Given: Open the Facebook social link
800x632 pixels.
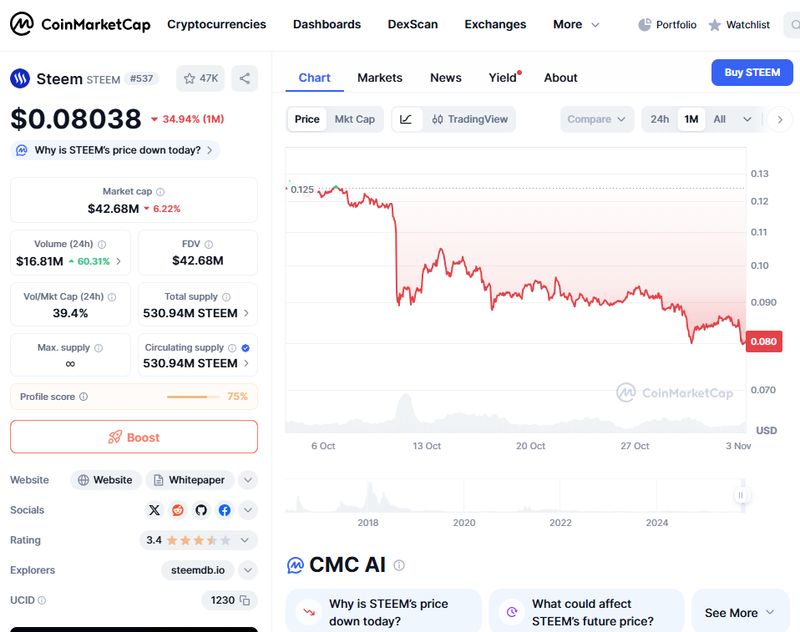Looking at the screenshot, I should (224, 510).
